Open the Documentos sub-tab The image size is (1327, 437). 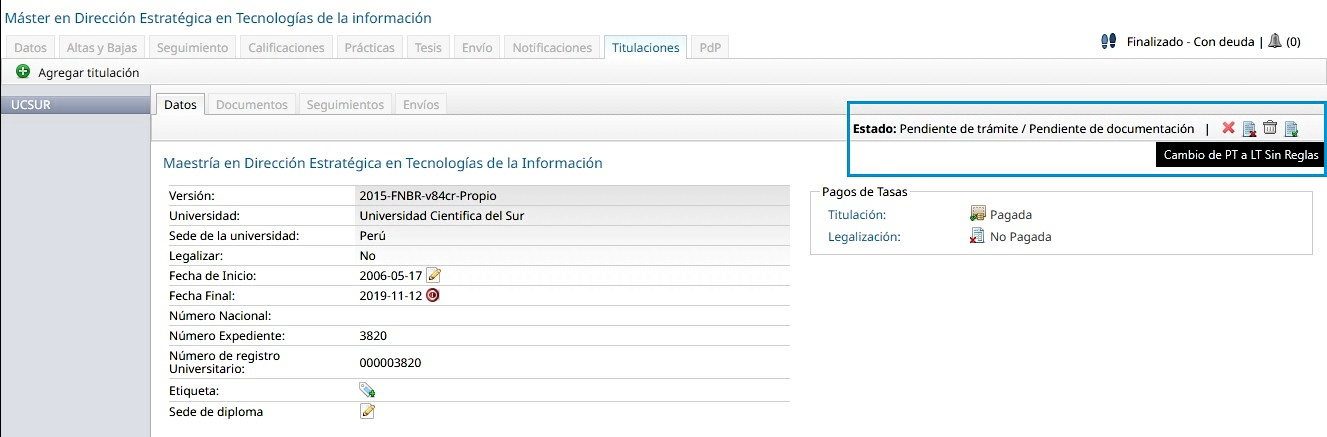pyautogui.click(x=252, y=104)
